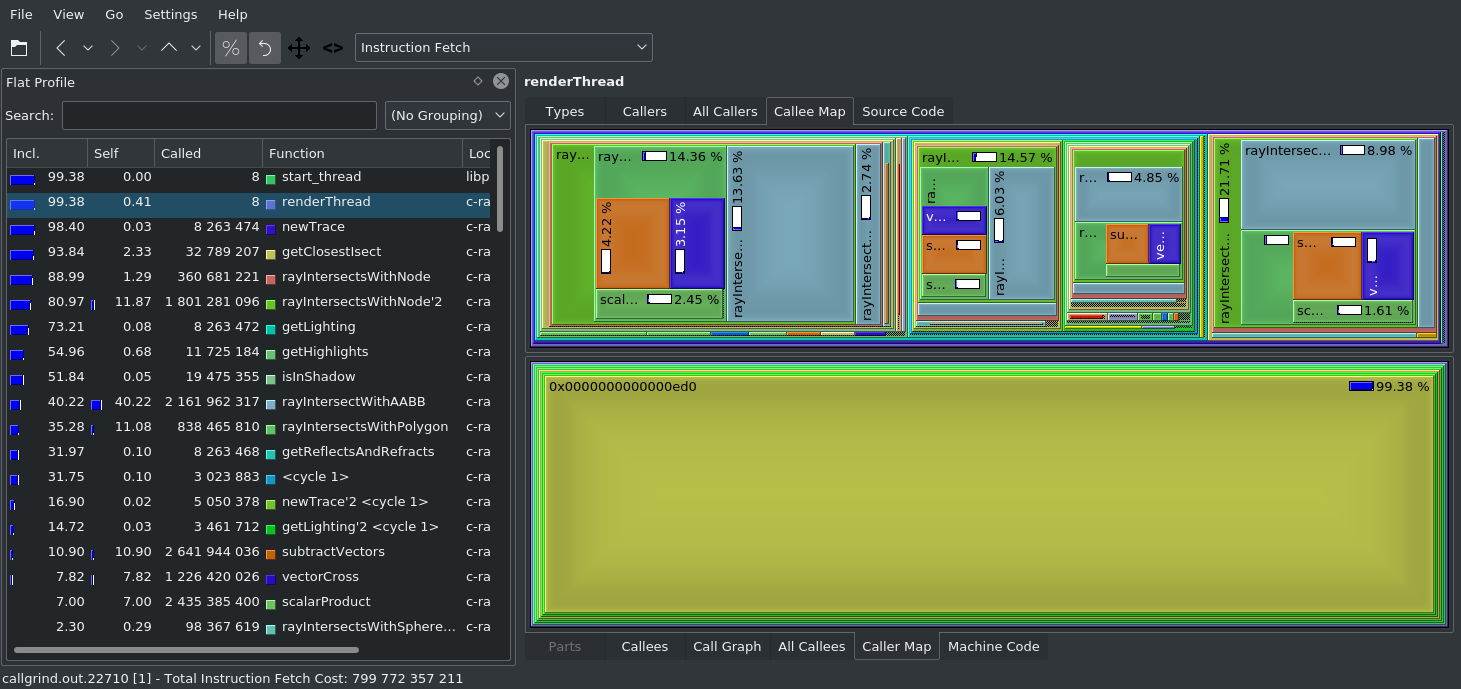Open the Settings menu
The width and height of the screenshot is (1461, 689).
tap(171, 15)
